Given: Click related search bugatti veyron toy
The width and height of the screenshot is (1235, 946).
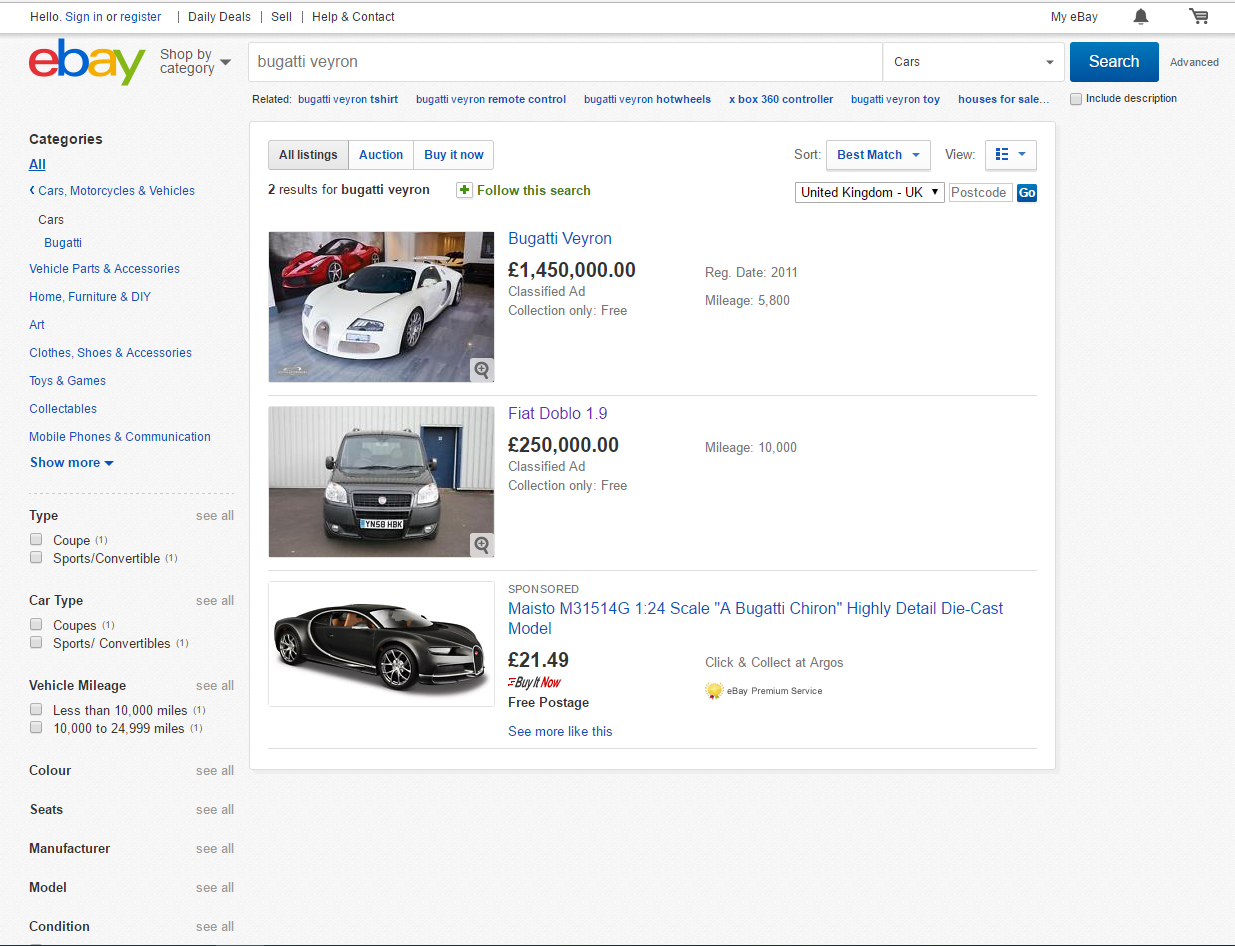Looking at the screenshot, I should coord(896,99).
